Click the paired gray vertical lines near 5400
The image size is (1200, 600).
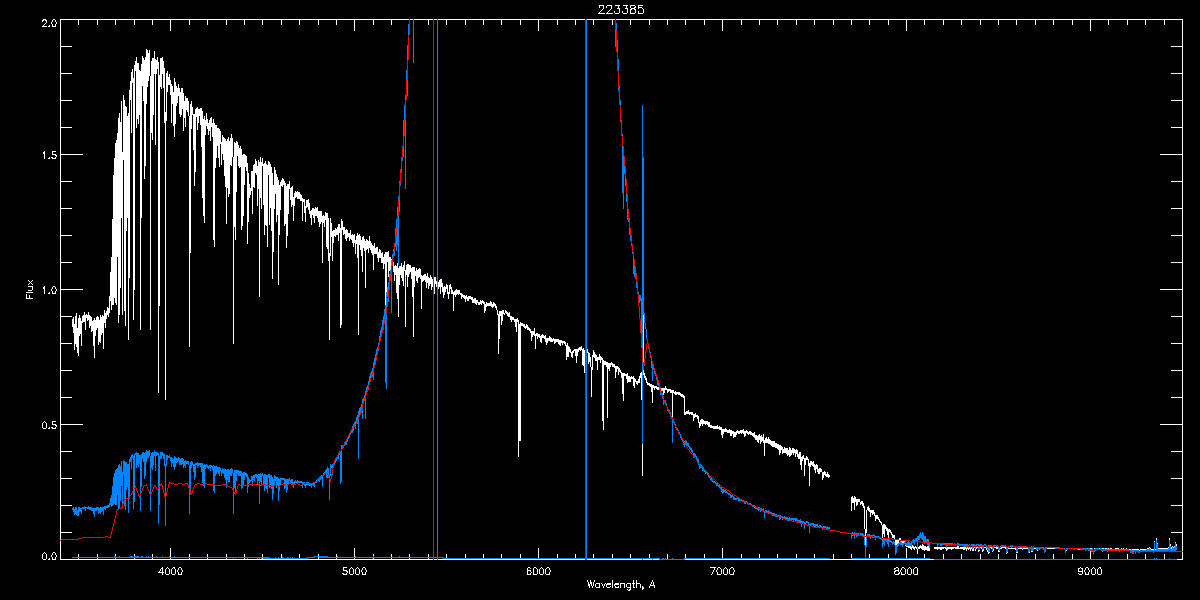click(x=435, y=300)
